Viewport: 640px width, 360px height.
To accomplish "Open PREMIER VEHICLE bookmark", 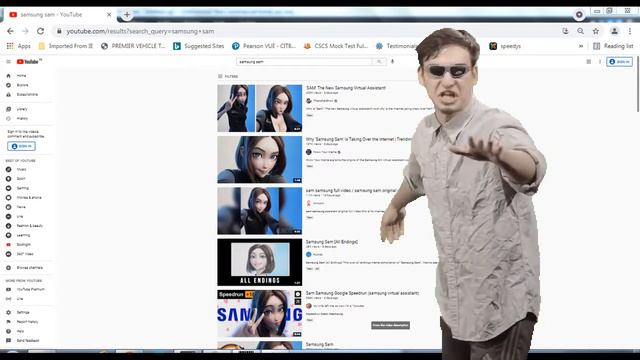I will click(x=133, y=46).
